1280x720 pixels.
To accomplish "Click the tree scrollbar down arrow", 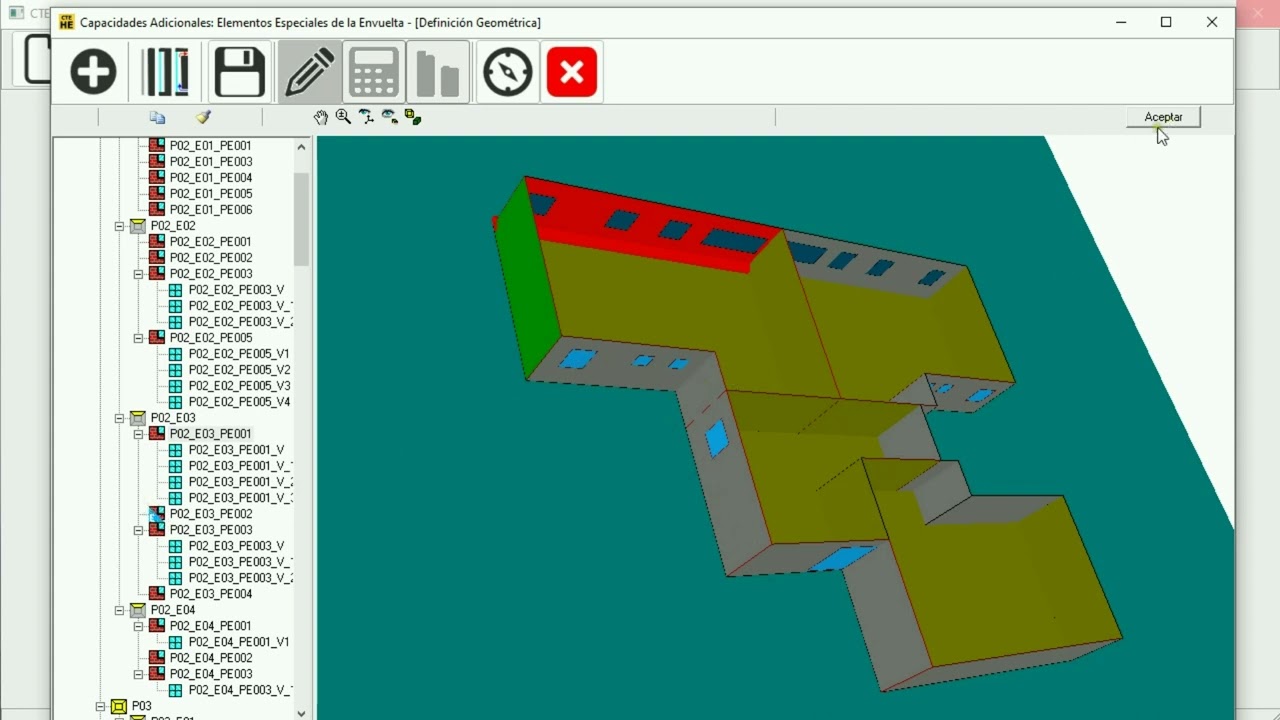I will pyautogui.click(x=302, y=713).
